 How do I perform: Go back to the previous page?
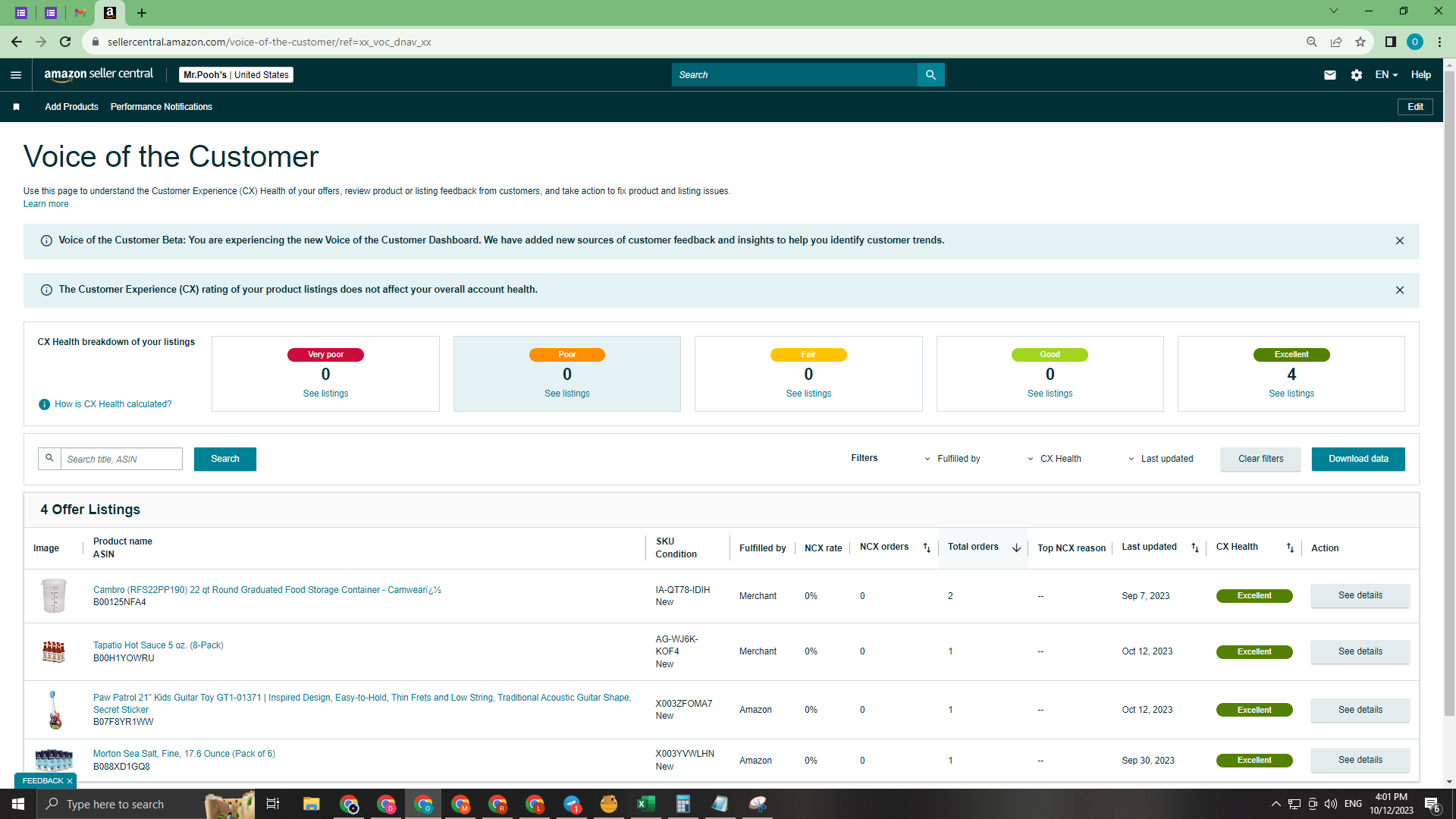pos(17,42)
